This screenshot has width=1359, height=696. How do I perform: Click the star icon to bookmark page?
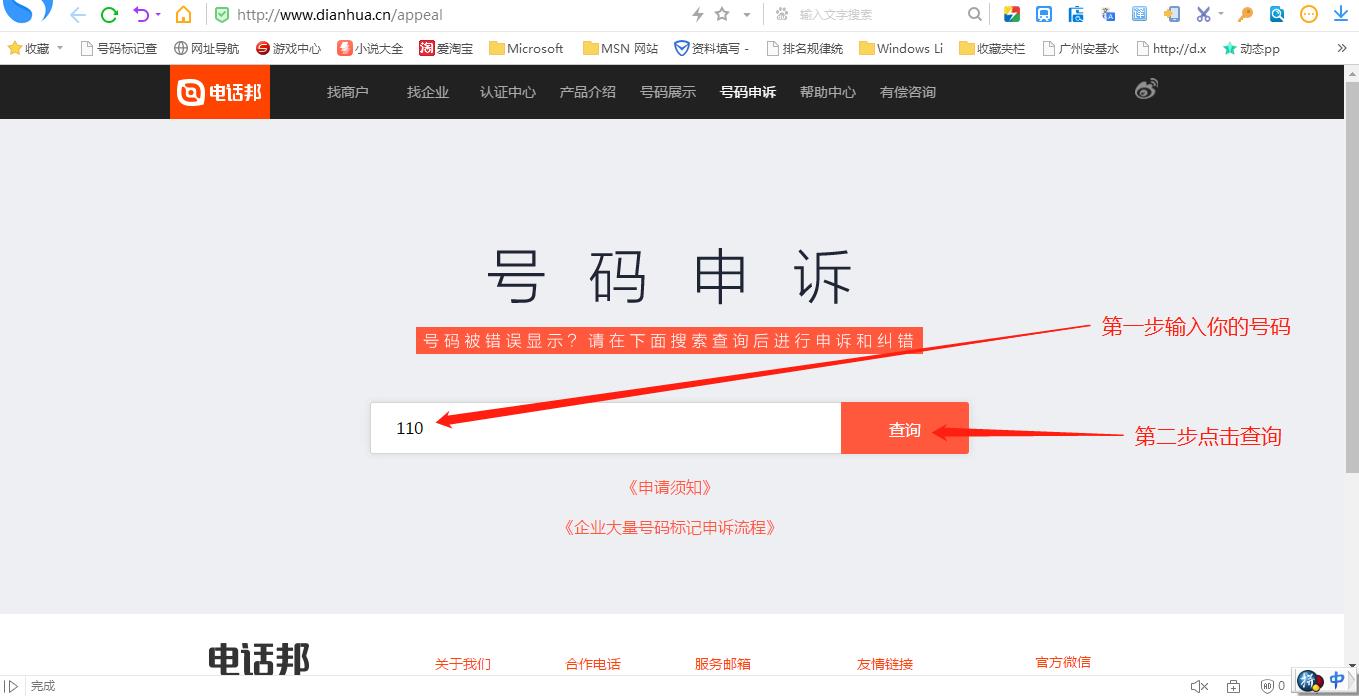click(x=722, y=14)
